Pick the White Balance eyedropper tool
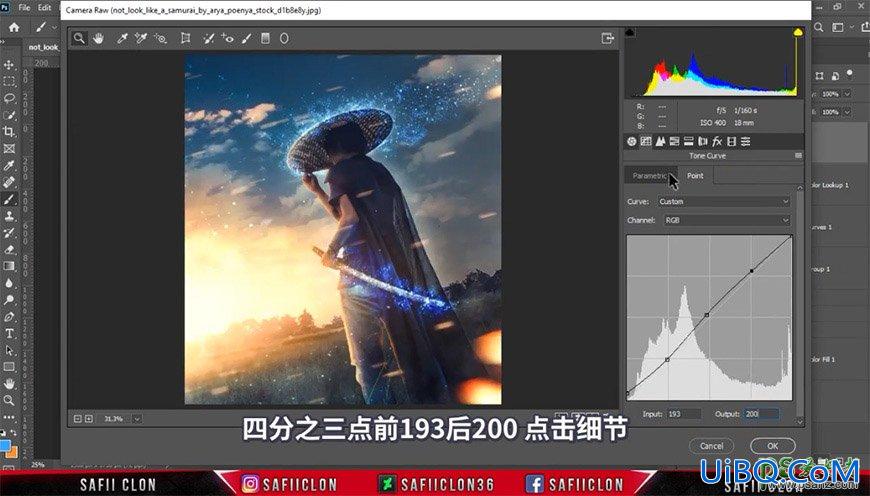Screen dimensions: 870x496 [122, 38]
